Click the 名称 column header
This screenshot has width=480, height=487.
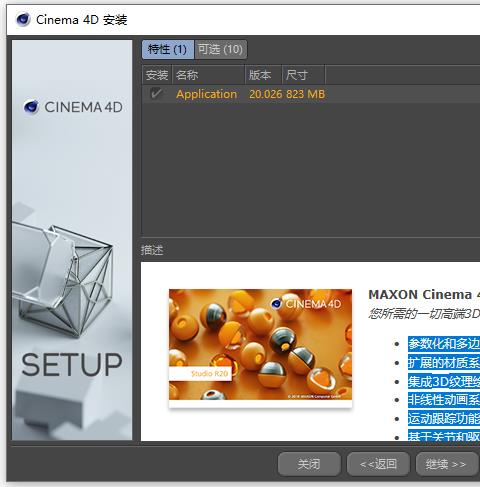click(208, 75)
